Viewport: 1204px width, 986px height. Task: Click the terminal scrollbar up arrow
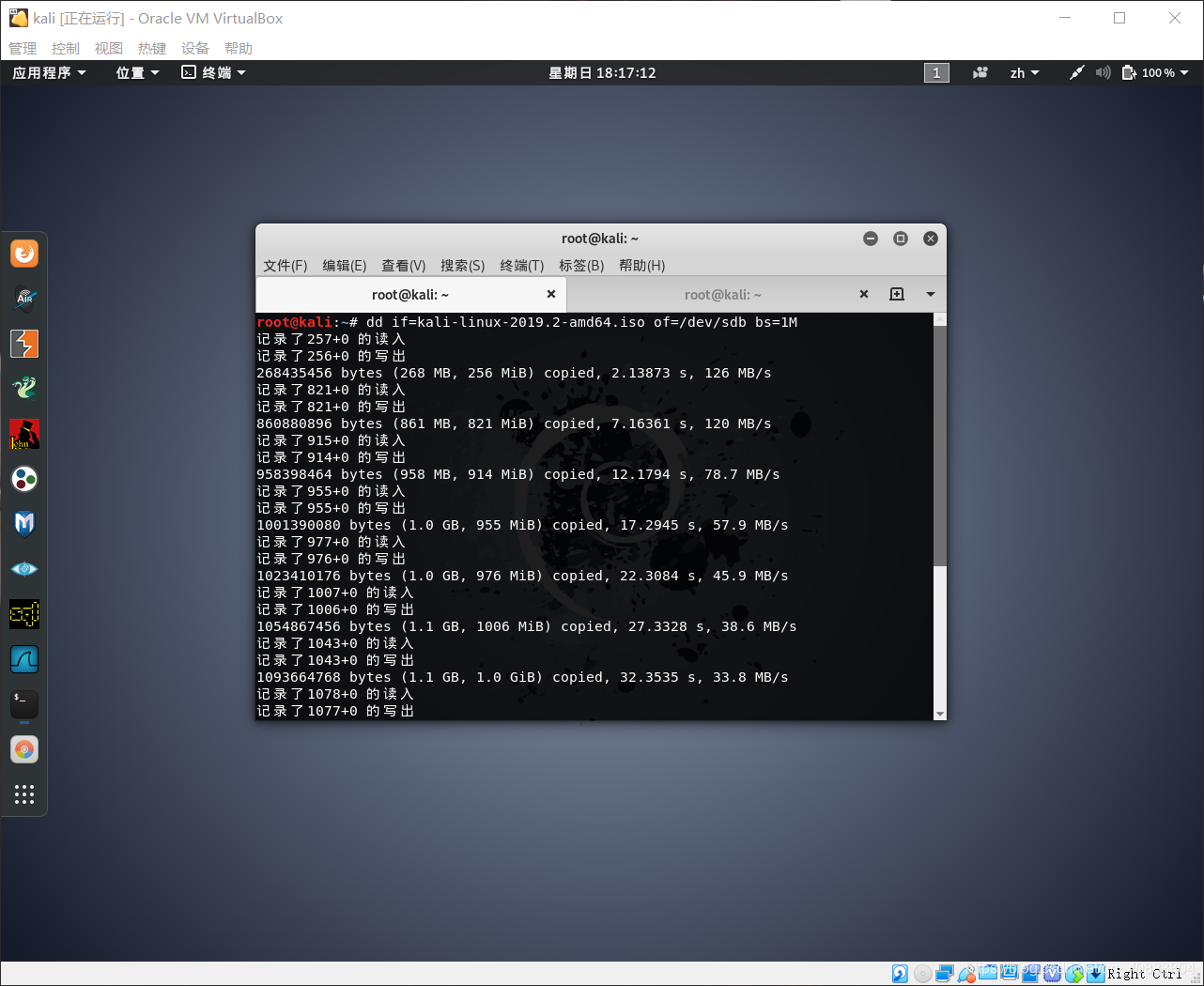pyautogui.click(x=940, y=319)
